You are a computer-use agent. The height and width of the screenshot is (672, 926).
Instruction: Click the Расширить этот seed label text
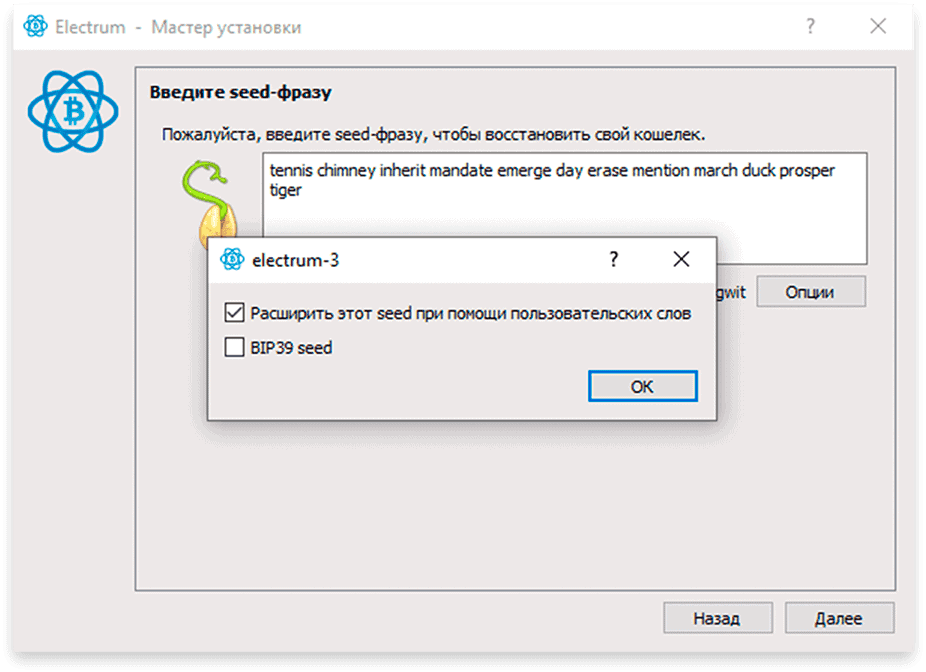471,313
